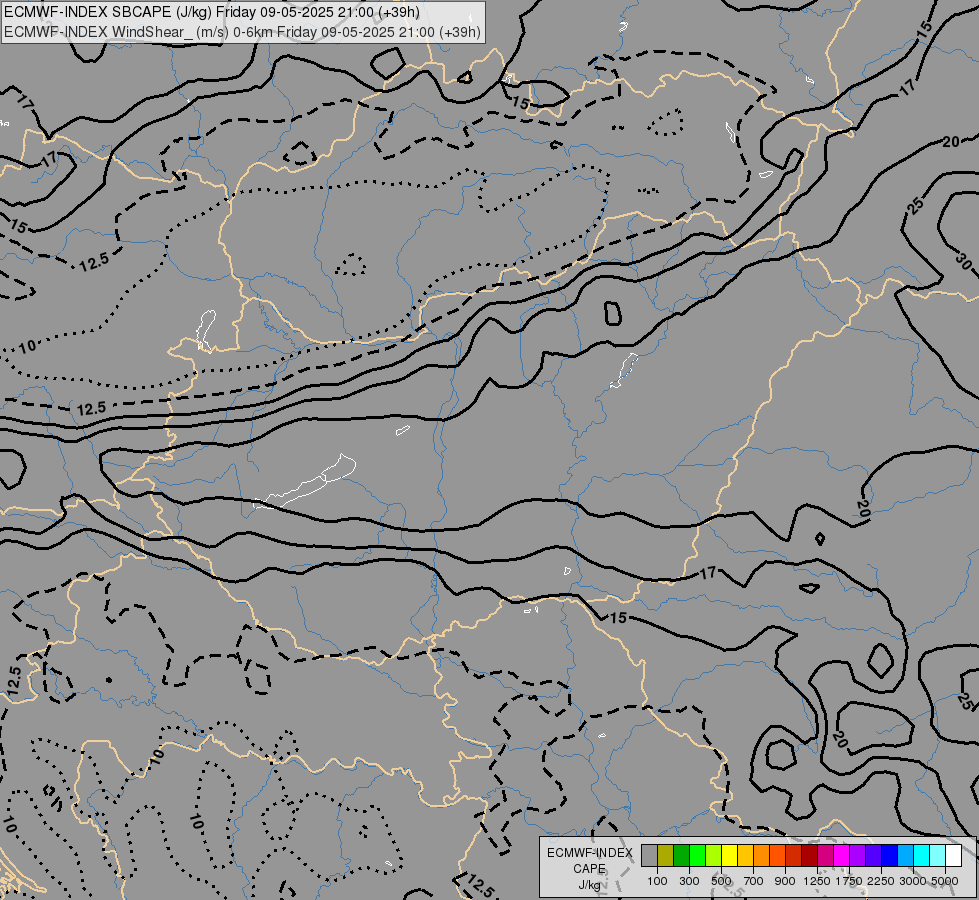Select the cyan swatch after 3000
979x900 pixels.
click(x=921, y=856)
